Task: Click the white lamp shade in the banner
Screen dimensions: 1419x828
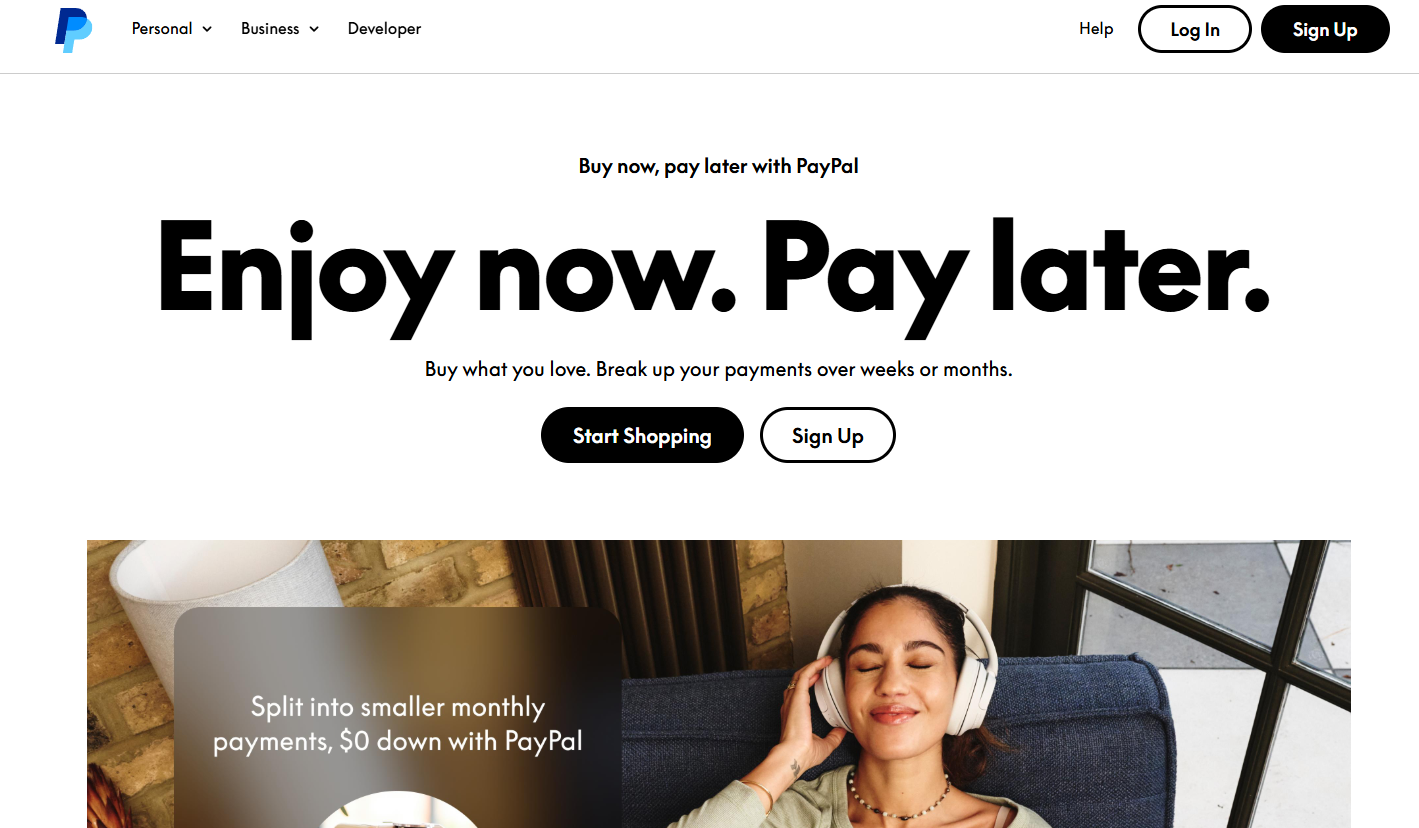Action: 215,600
